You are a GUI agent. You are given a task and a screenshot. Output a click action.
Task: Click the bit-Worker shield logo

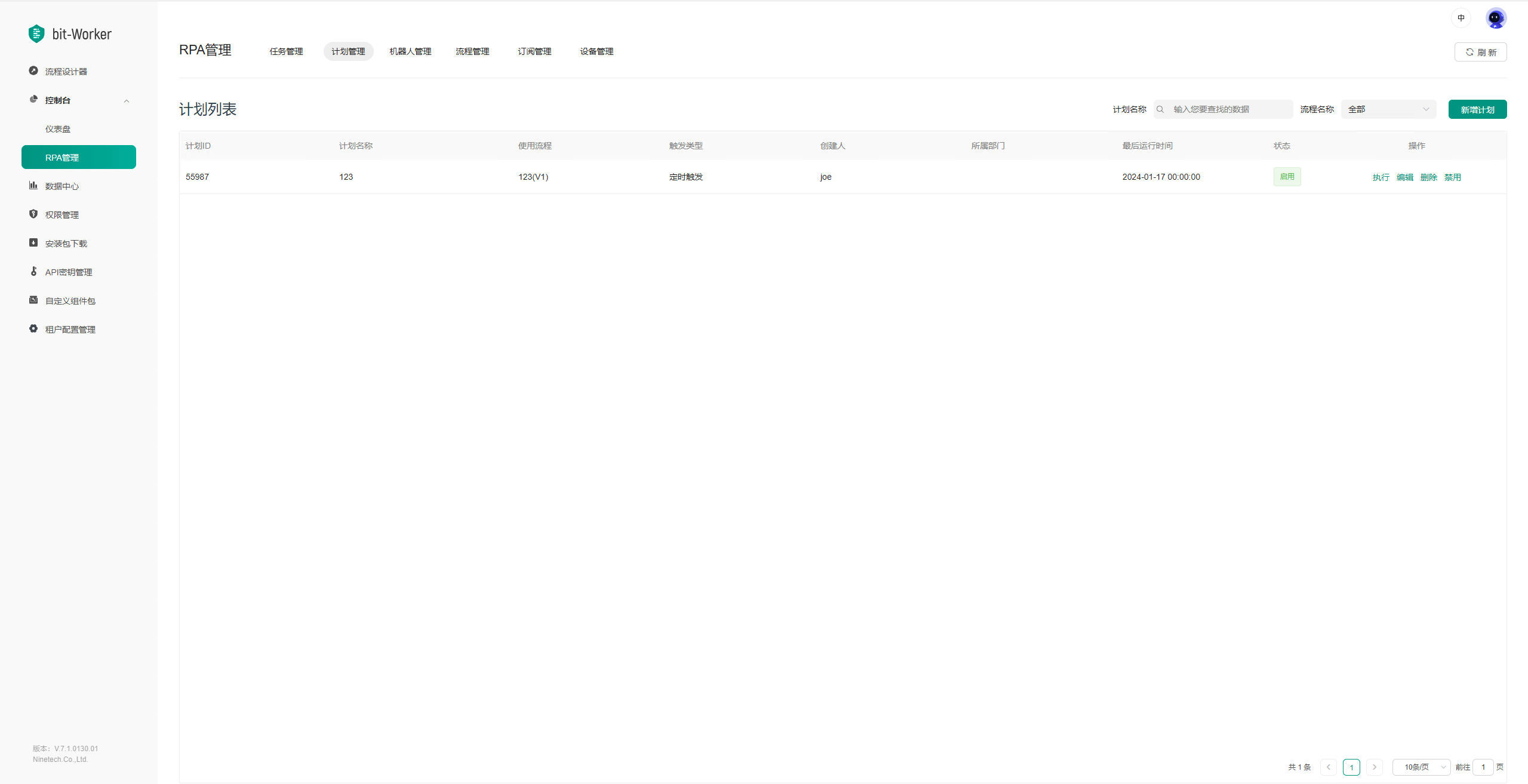coord(36,34)
